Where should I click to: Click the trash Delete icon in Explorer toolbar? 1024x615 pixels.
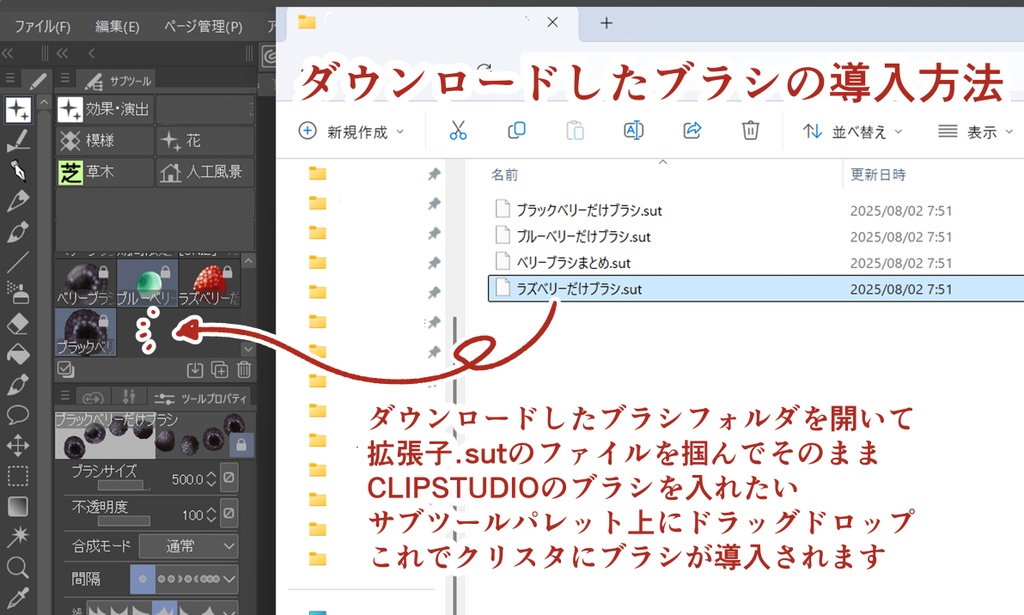point(750,131)
